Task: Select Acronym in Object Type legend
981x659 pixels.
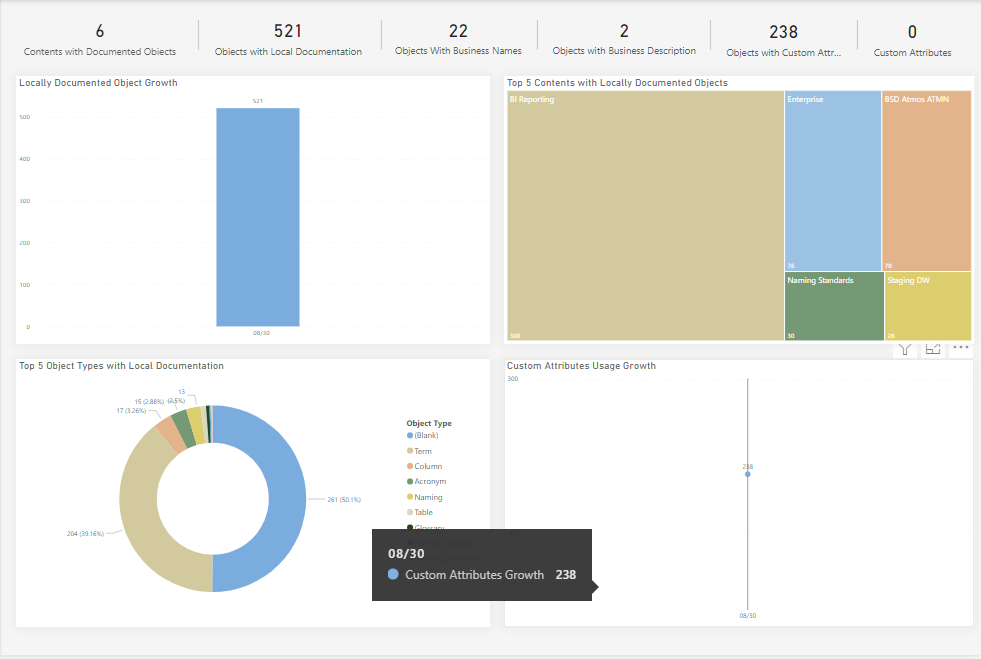Action: (x=429, y=482)
